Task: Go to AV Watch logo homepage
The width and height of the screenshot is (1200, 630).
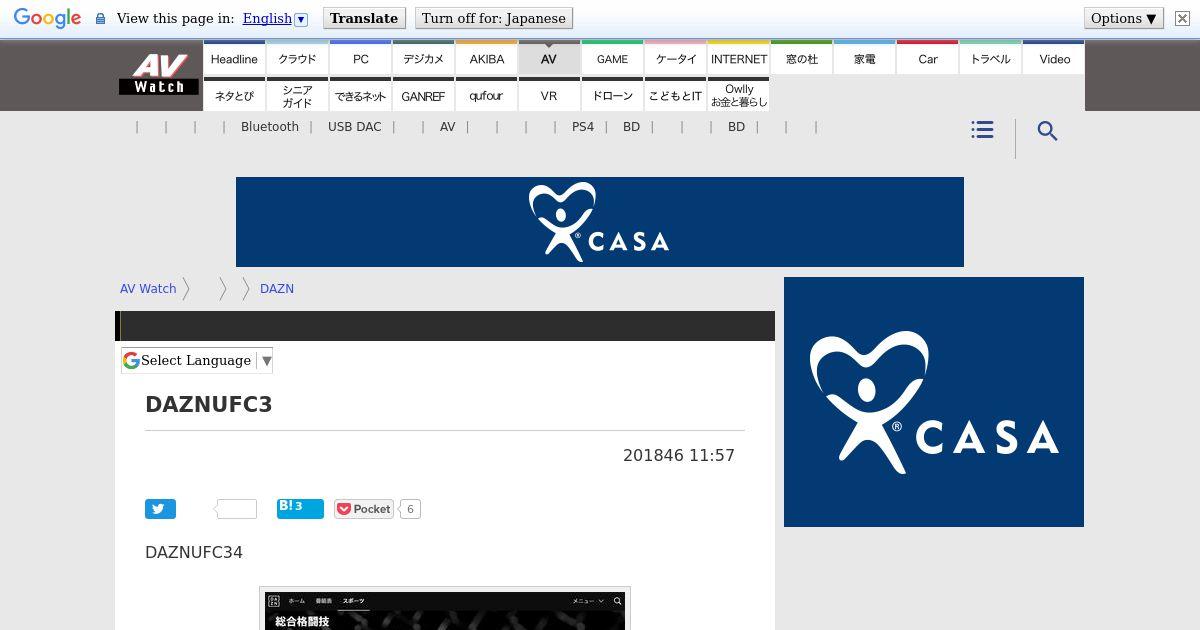Action: tap(159, 75)
